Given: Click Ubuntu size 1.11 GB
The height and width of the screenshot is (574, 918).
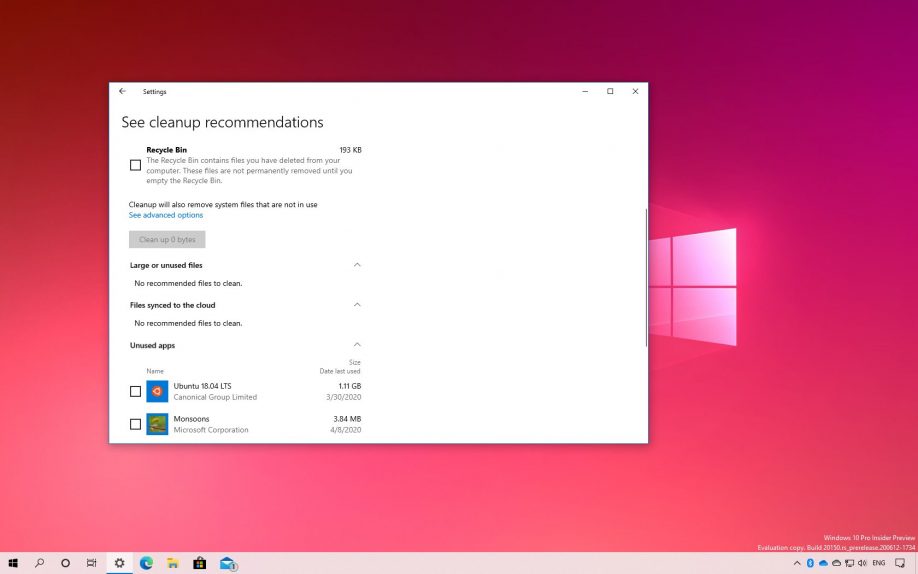Looking at the screenshot, I should click(350, 386).
